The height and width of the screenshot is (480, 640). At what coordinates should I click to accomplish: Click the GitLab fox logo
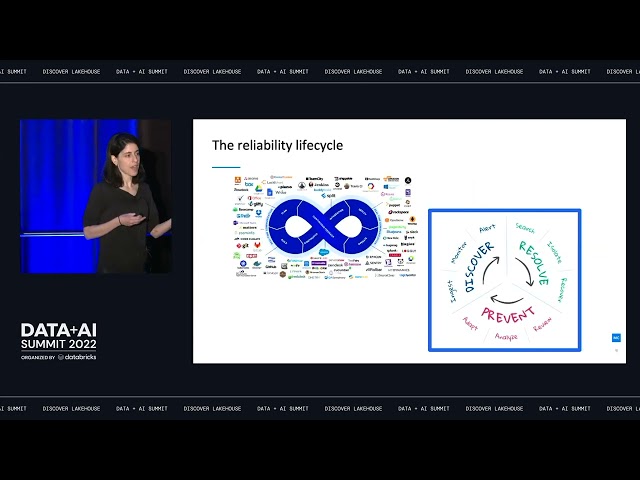click(258, 245)
